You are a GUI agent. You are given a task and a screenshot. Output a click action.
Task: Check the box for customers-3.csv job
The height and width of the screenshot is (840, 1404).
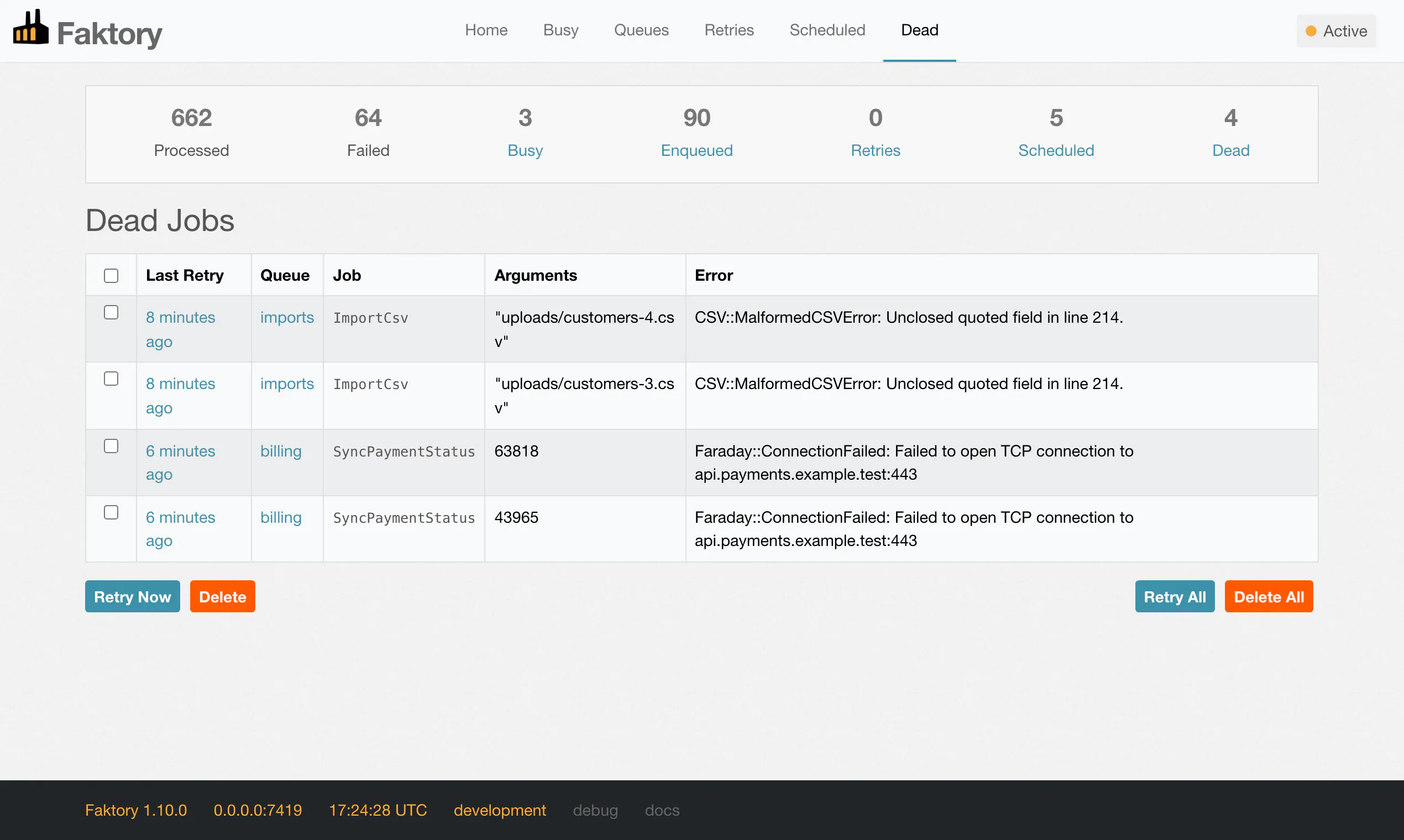click(x=111, y=379)
